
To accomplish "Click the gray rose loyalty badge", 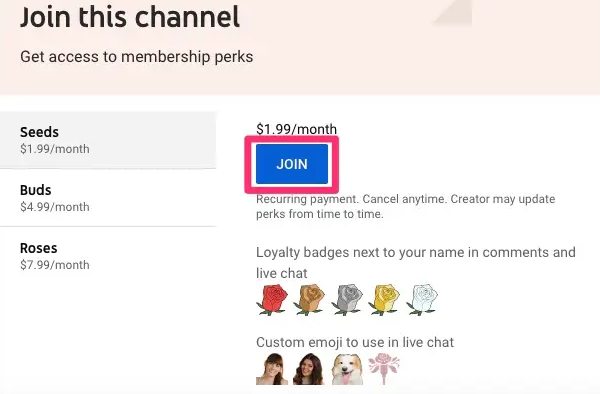I will click(x=347, y=300).
